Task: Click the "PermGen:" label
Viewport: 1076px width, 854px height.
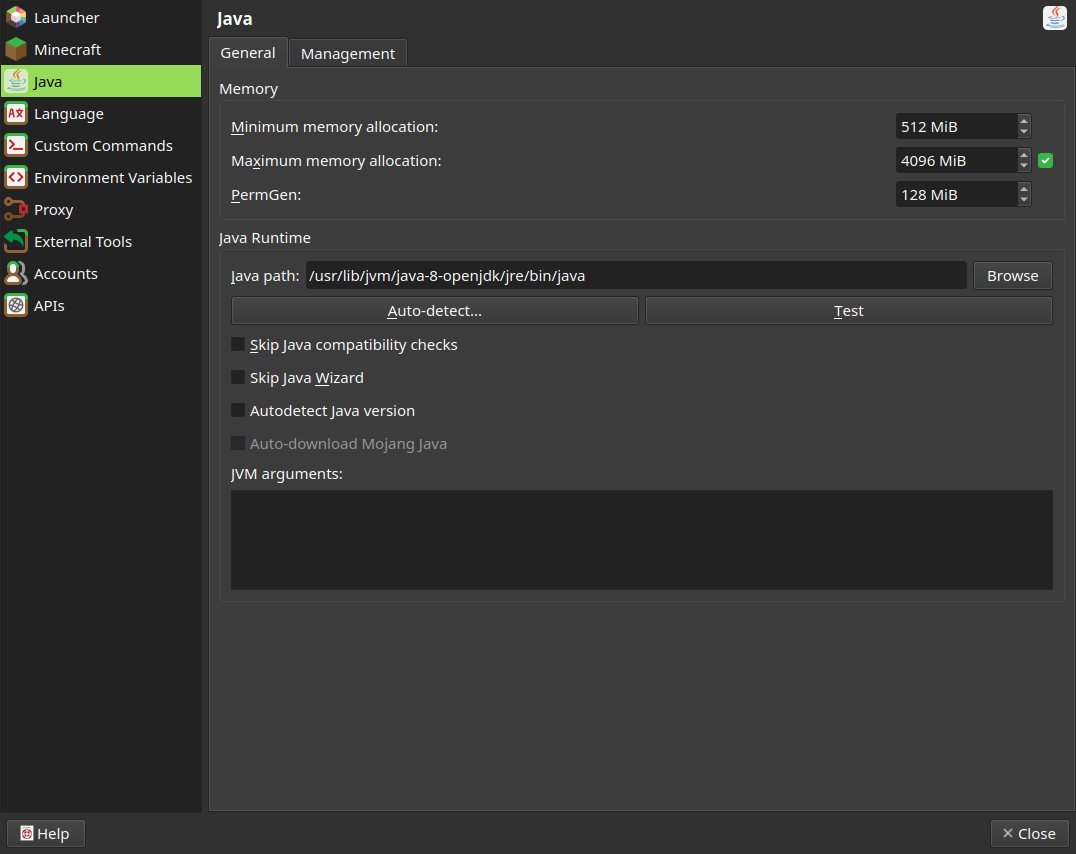Action: (266, 195)
